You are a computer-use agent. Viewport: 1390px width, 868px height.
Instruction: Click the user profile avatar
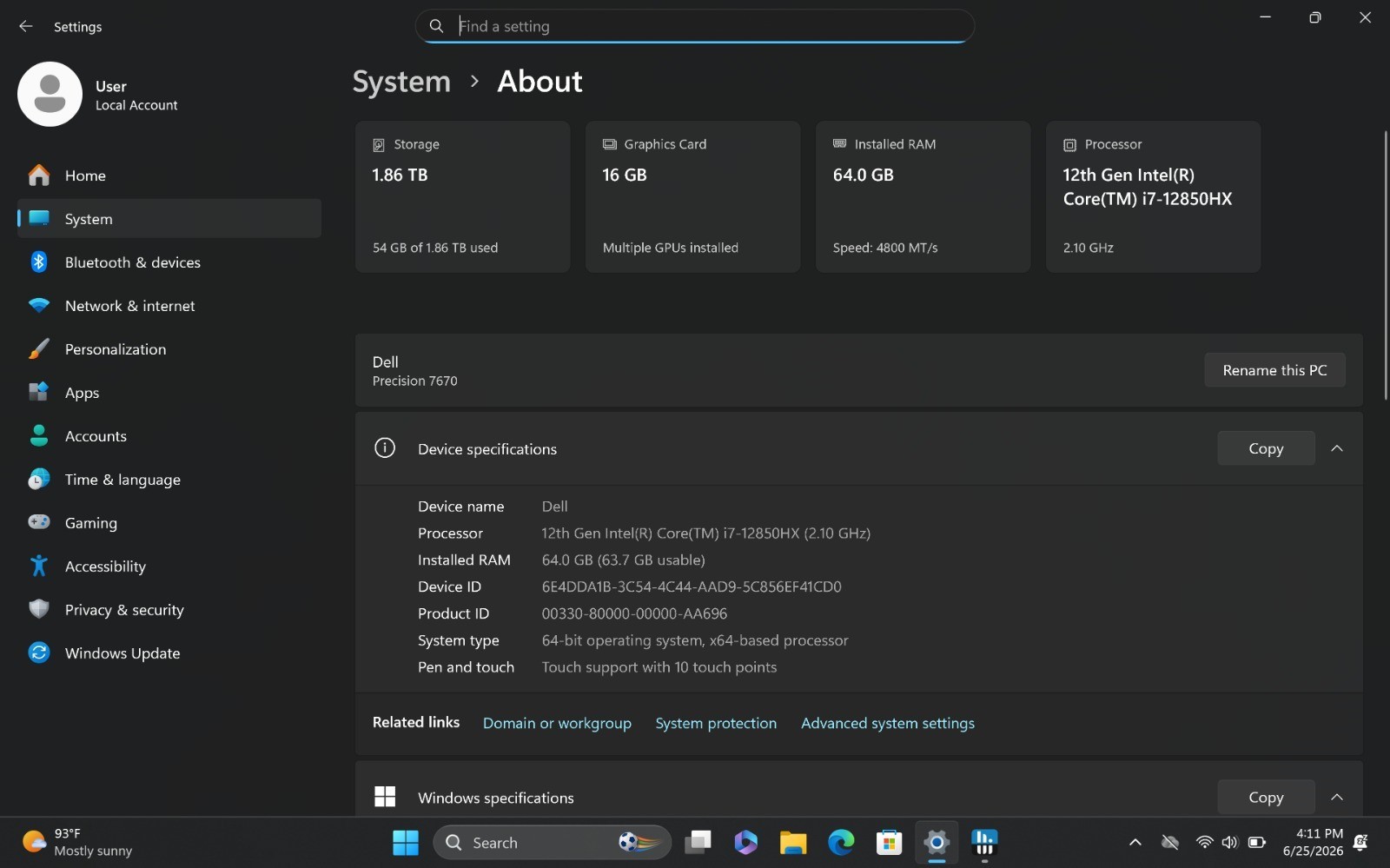(50, 94)
